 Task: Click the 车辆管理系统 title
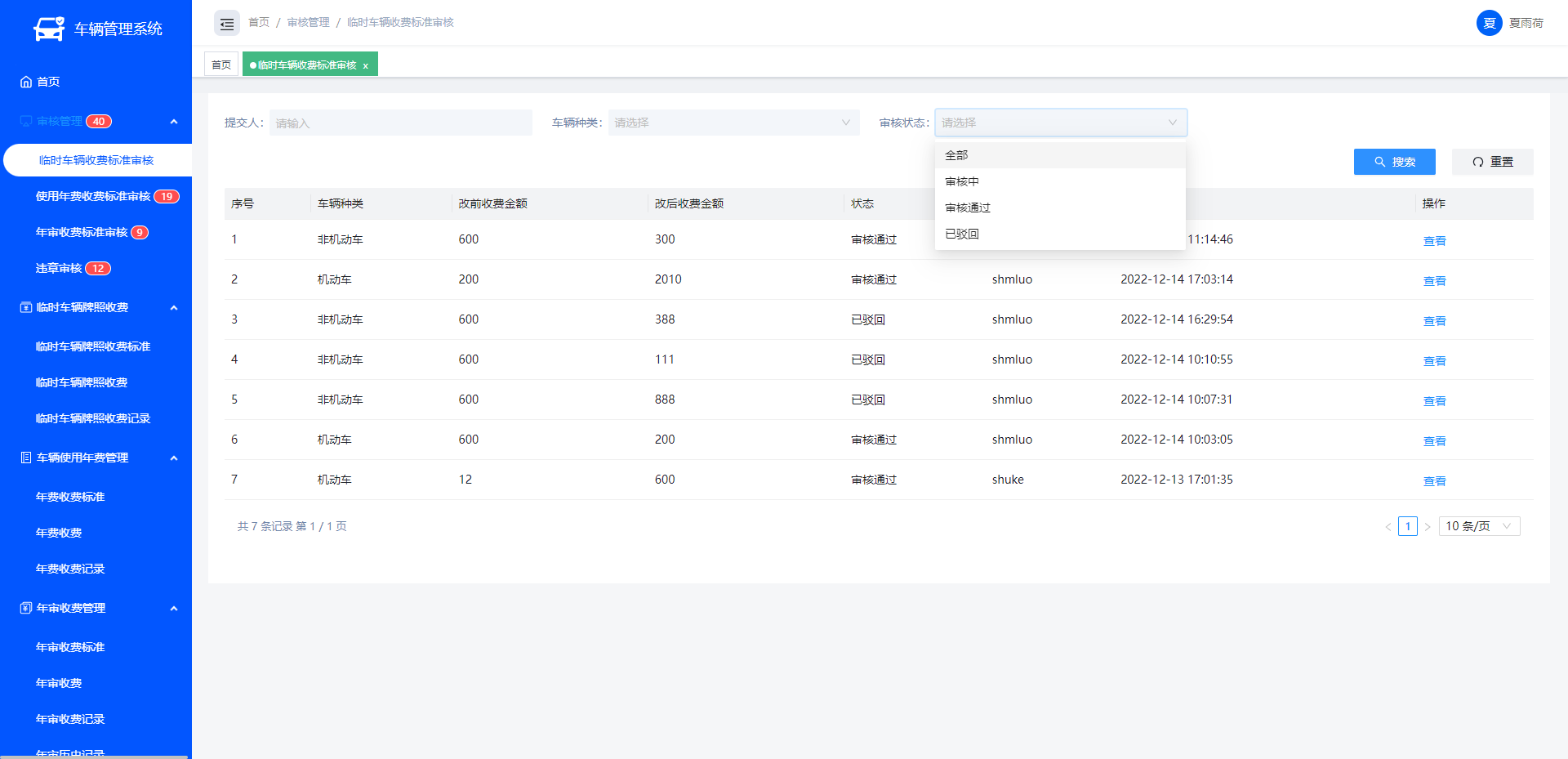[x=118, y=29]
